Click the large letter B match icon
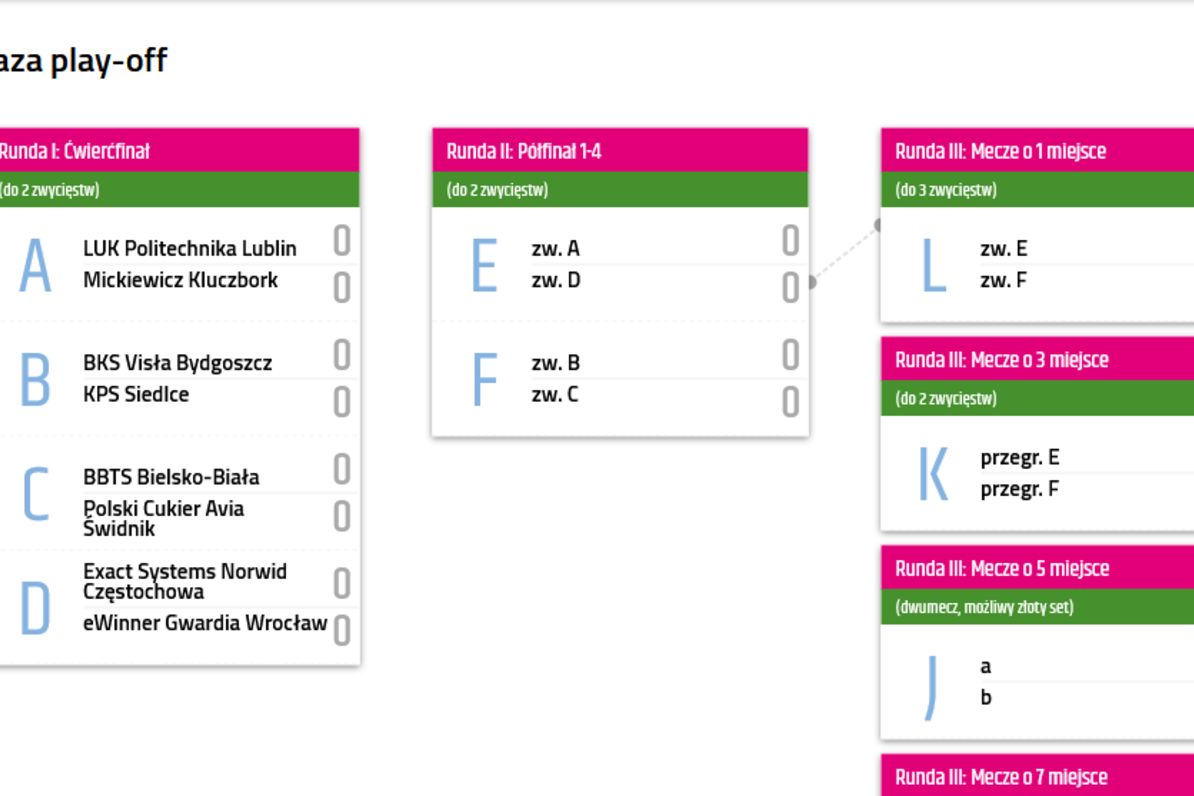The image size is (1194, 796). point(35,379)
